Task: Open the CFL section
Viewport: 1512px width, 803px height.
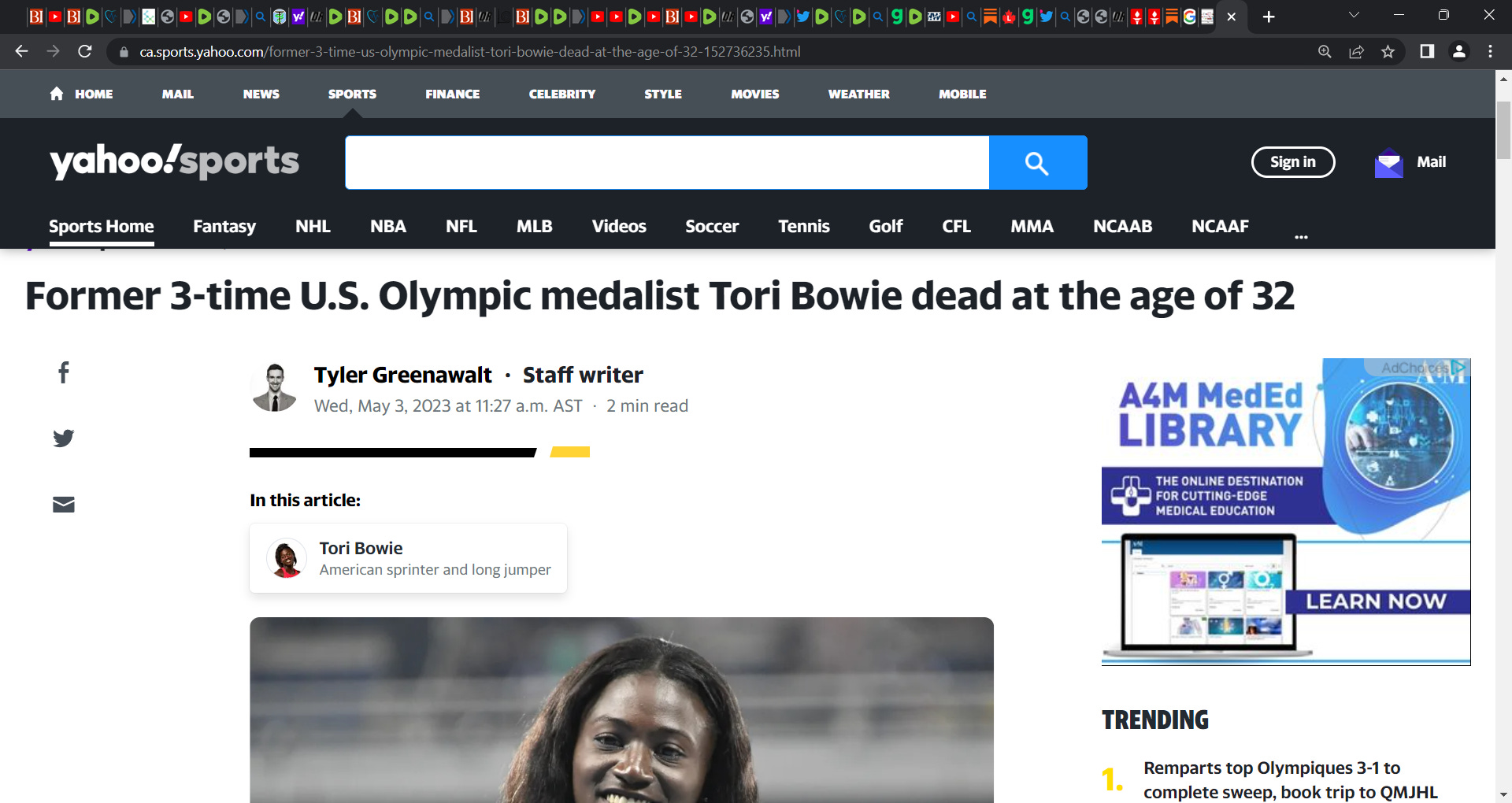Action: (957, 227)
